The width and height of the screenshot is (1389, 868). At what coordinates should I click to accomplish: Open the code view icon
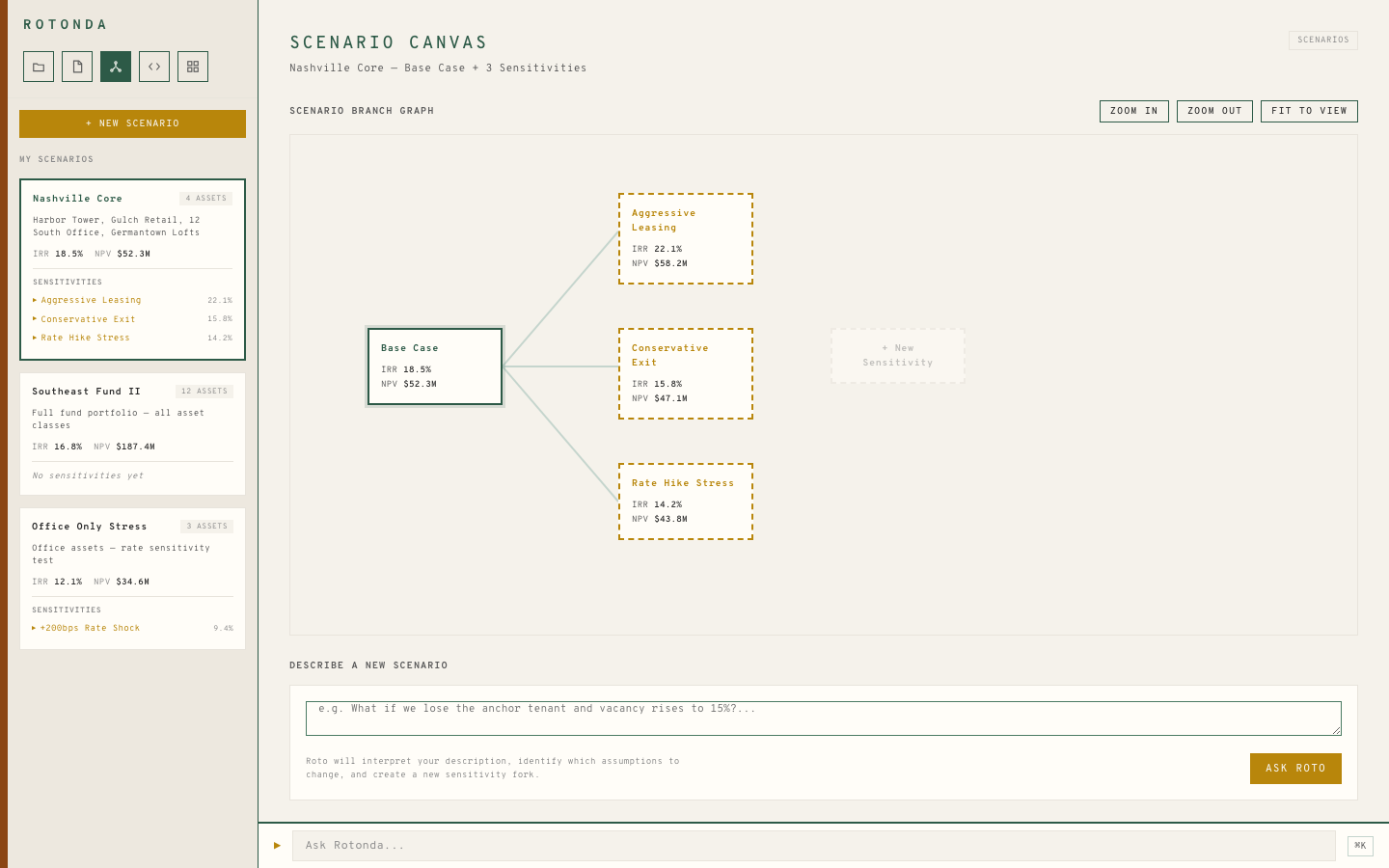(153, 66)
